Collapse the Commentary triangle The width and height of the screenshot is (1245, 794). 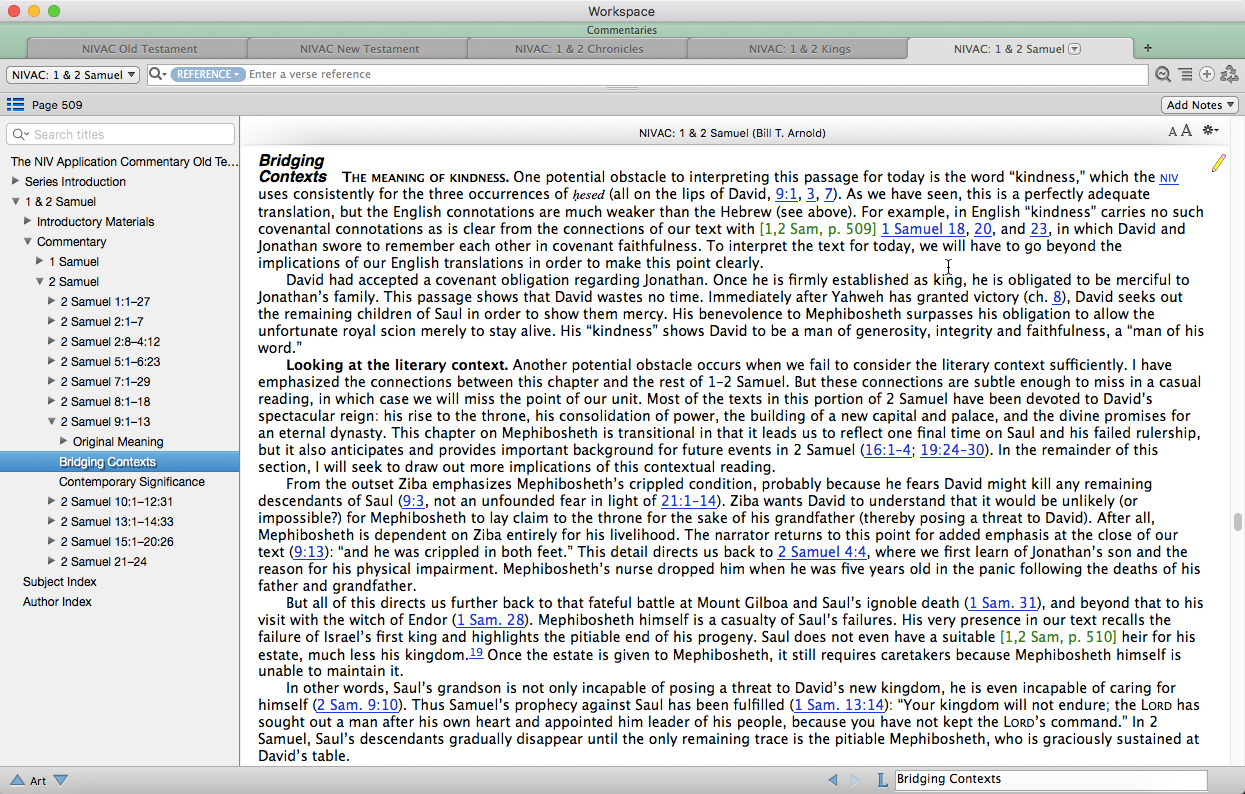pyautogui.click(x=28, y=241)
